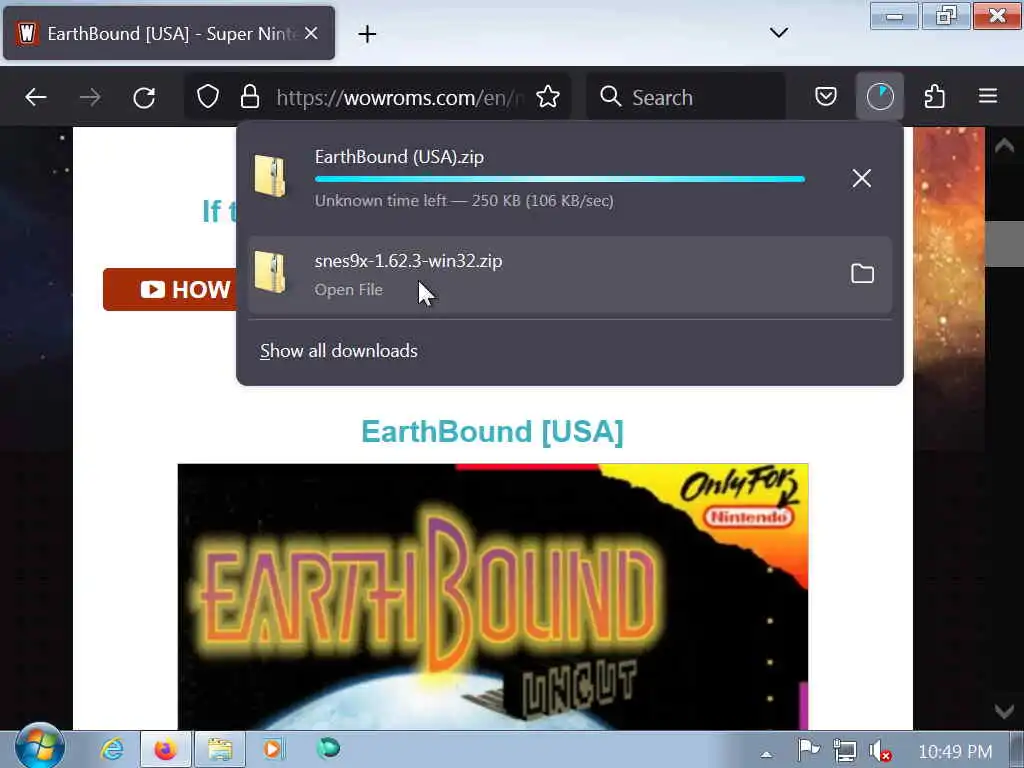The image size is (1024, 768).
Task: Open a new tab
Action: 367,34
